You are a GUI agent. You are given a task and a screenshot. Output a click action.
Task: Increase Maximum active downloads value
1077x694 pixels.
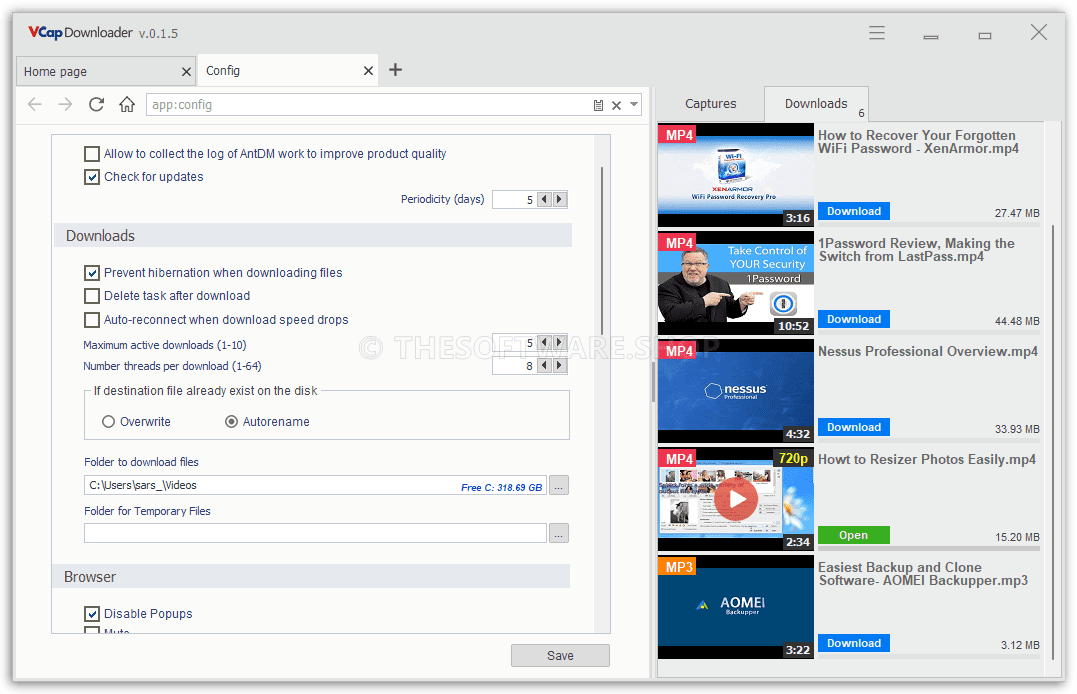(560, 342)
